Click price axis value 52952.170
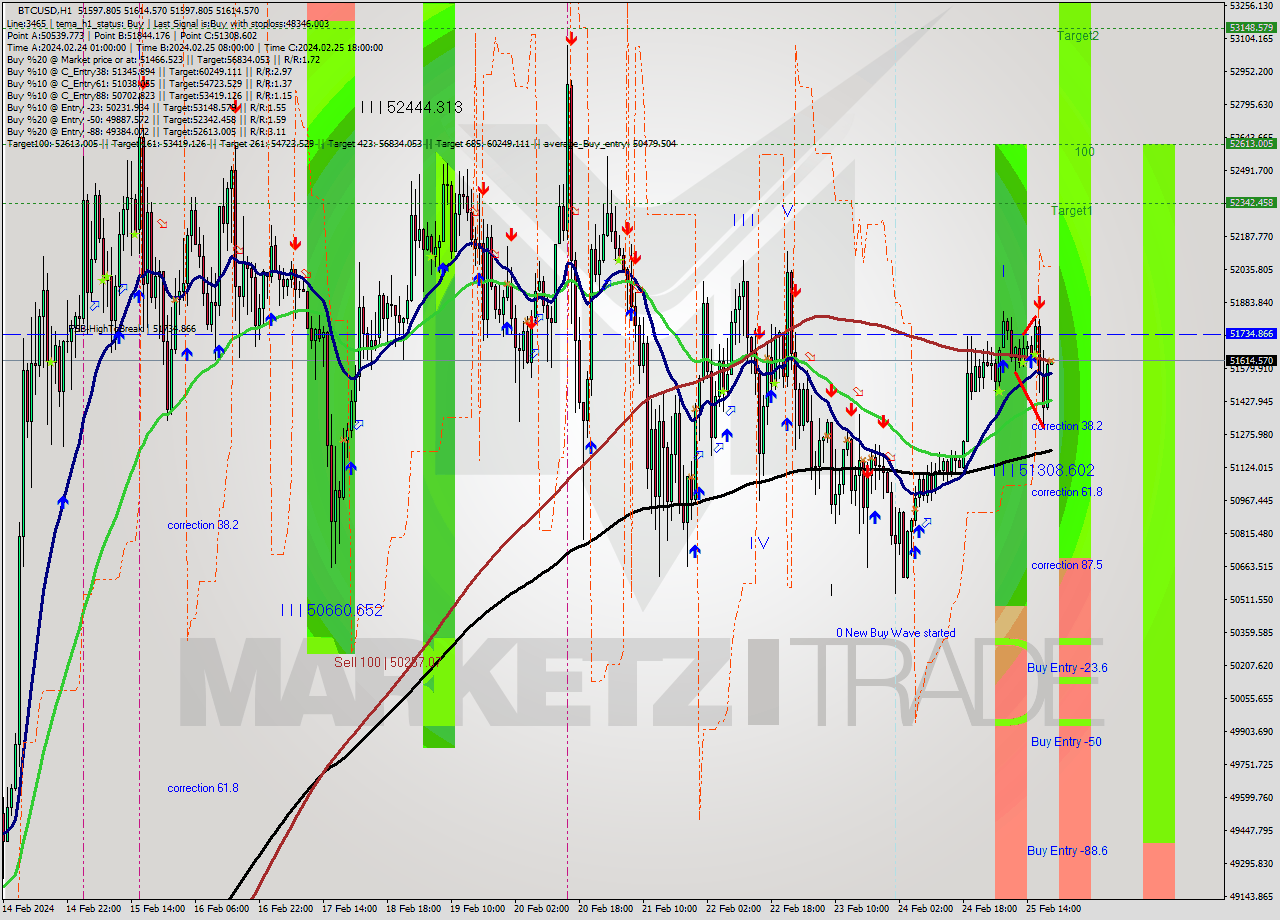The height and width of the screenshot is (920, 1280). (x=1251, y=72)
